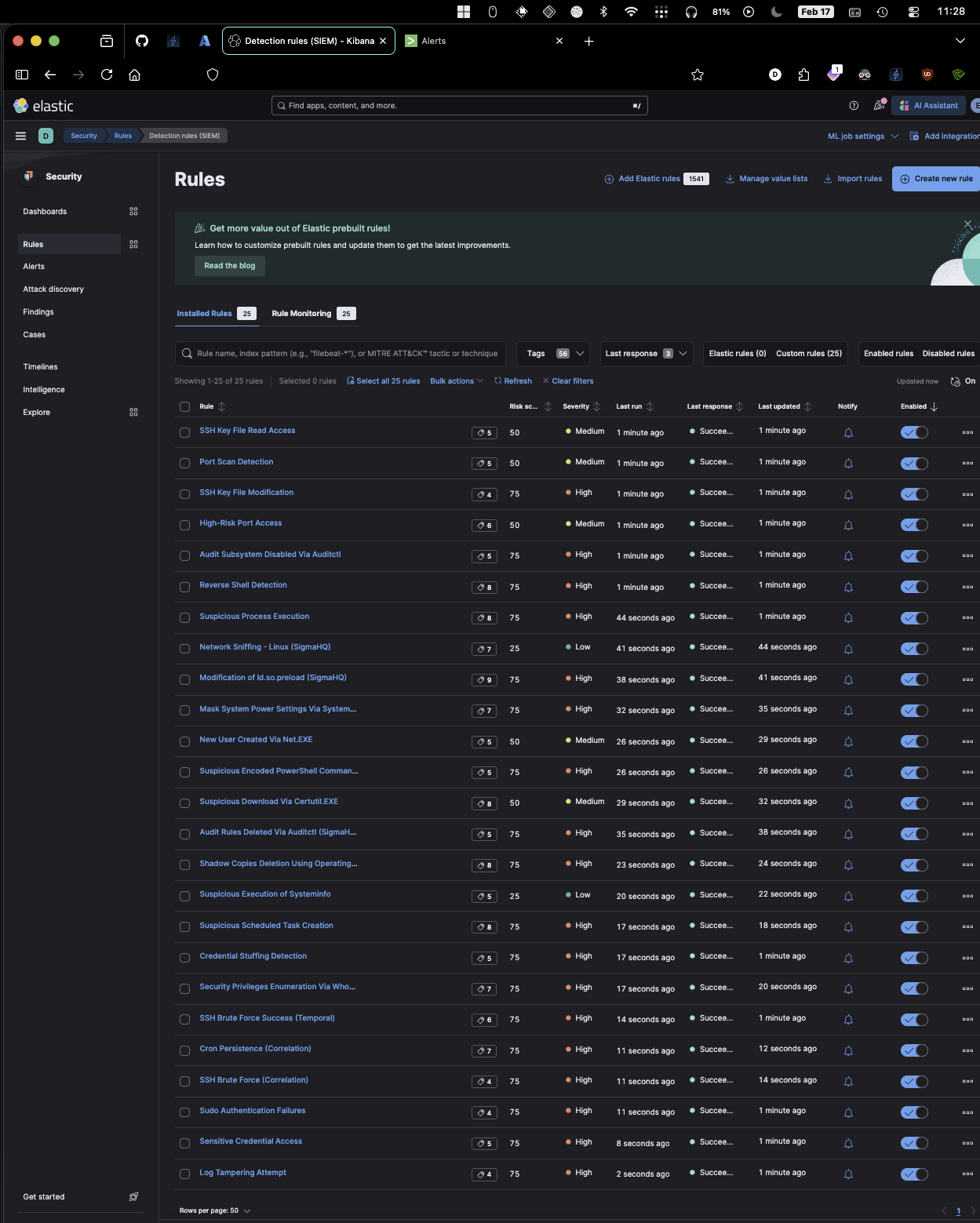Toggle the main navigation hamburger menu
Viewport: 980px width, 1223px height.
point(21,136)
